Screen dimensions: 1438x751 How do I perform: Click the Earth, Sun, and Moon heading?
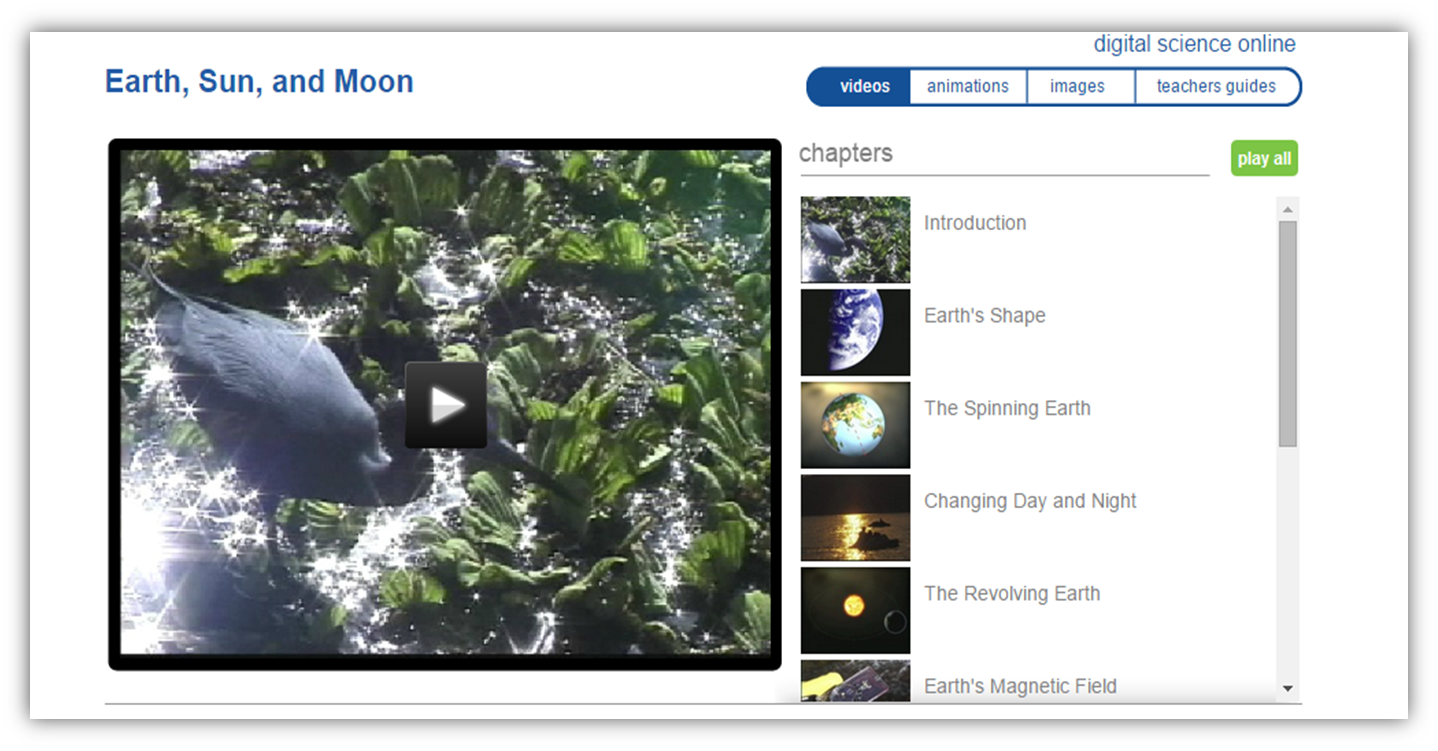259,82
